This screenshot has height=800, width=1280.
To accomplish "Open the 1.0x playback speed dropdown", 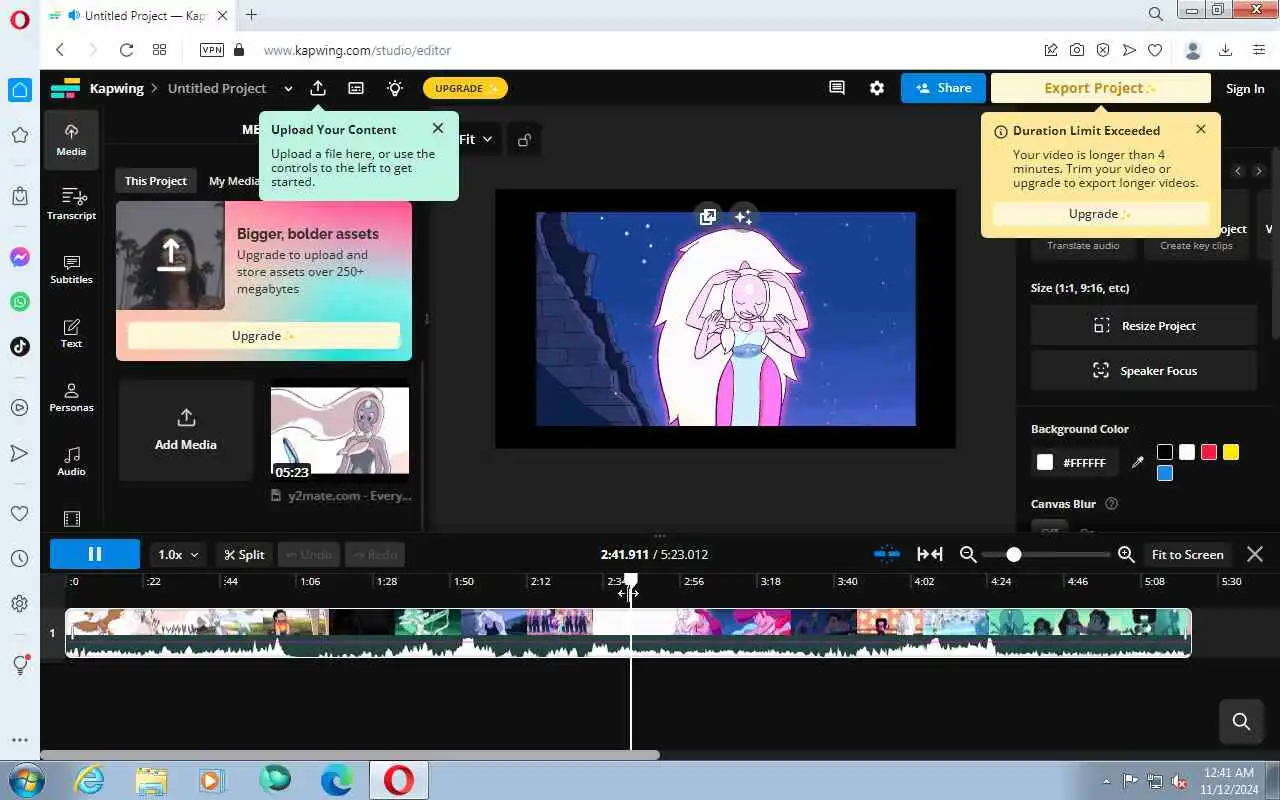I will [179, 554].
